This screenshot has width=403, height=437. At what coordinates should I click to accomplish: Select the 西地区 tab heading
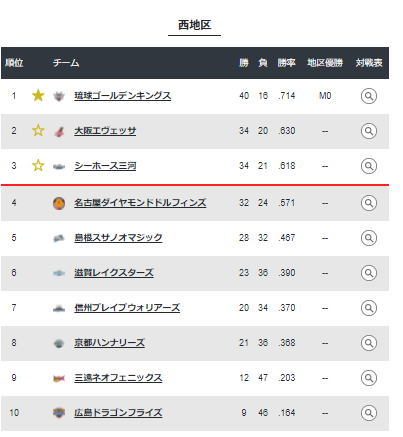click(194, 25)
